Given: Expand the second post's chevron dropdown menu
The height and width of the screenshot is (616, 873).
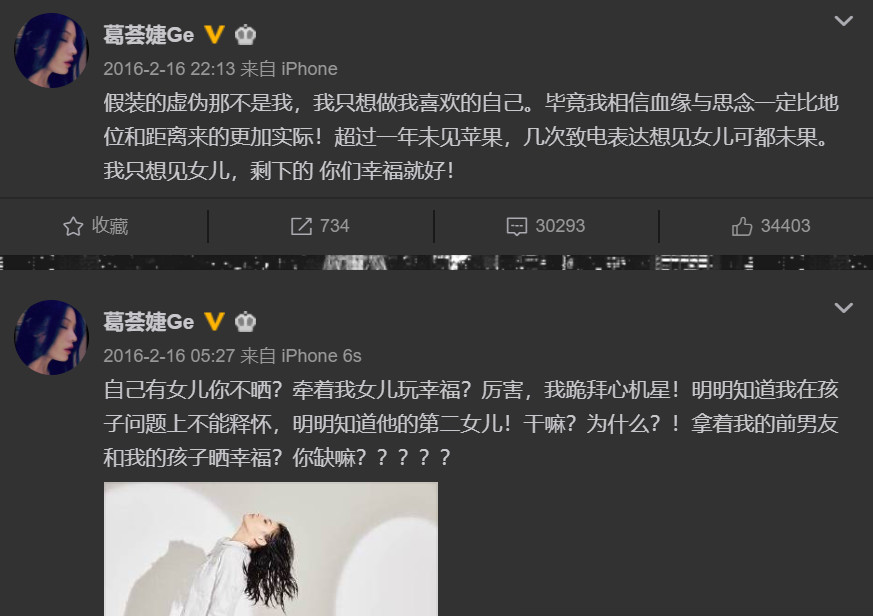Looking at the screenshot, I should 843,308.
